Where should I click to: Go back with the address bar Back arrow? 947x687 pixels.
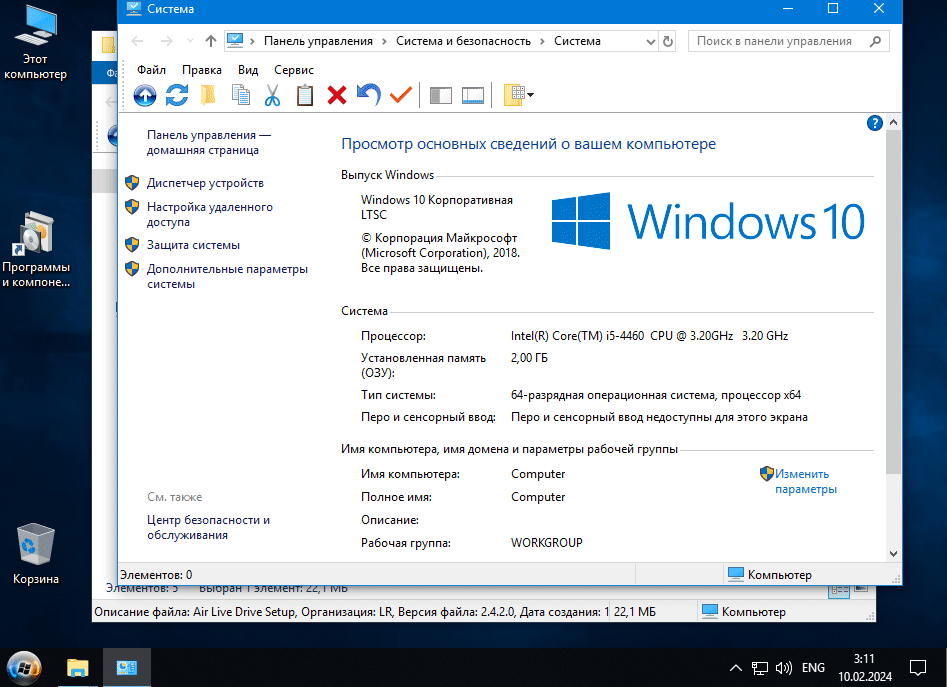[x=138, y=41]
